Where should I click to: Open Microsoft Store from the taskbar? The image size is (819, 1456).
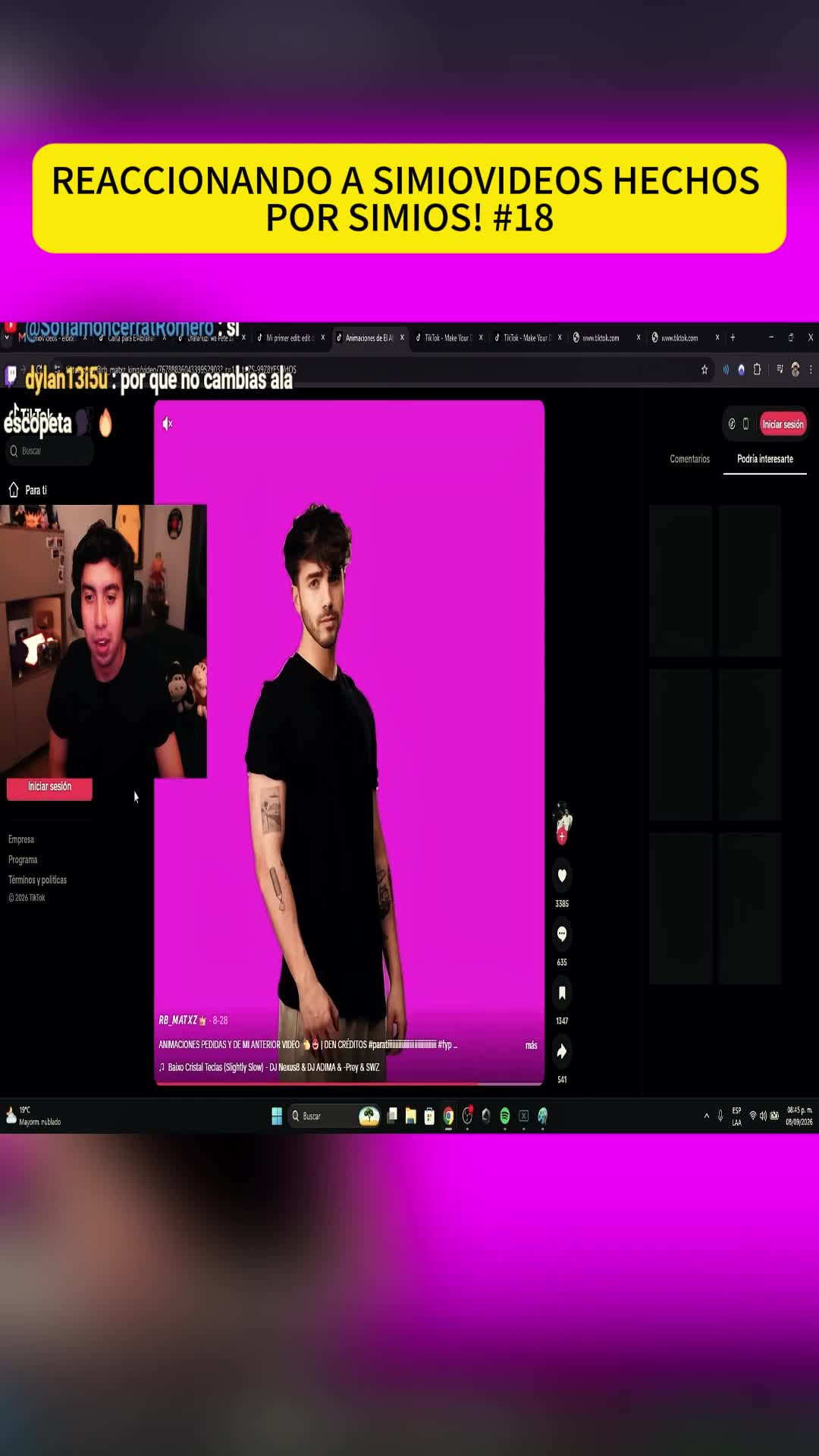(429, 1116)
